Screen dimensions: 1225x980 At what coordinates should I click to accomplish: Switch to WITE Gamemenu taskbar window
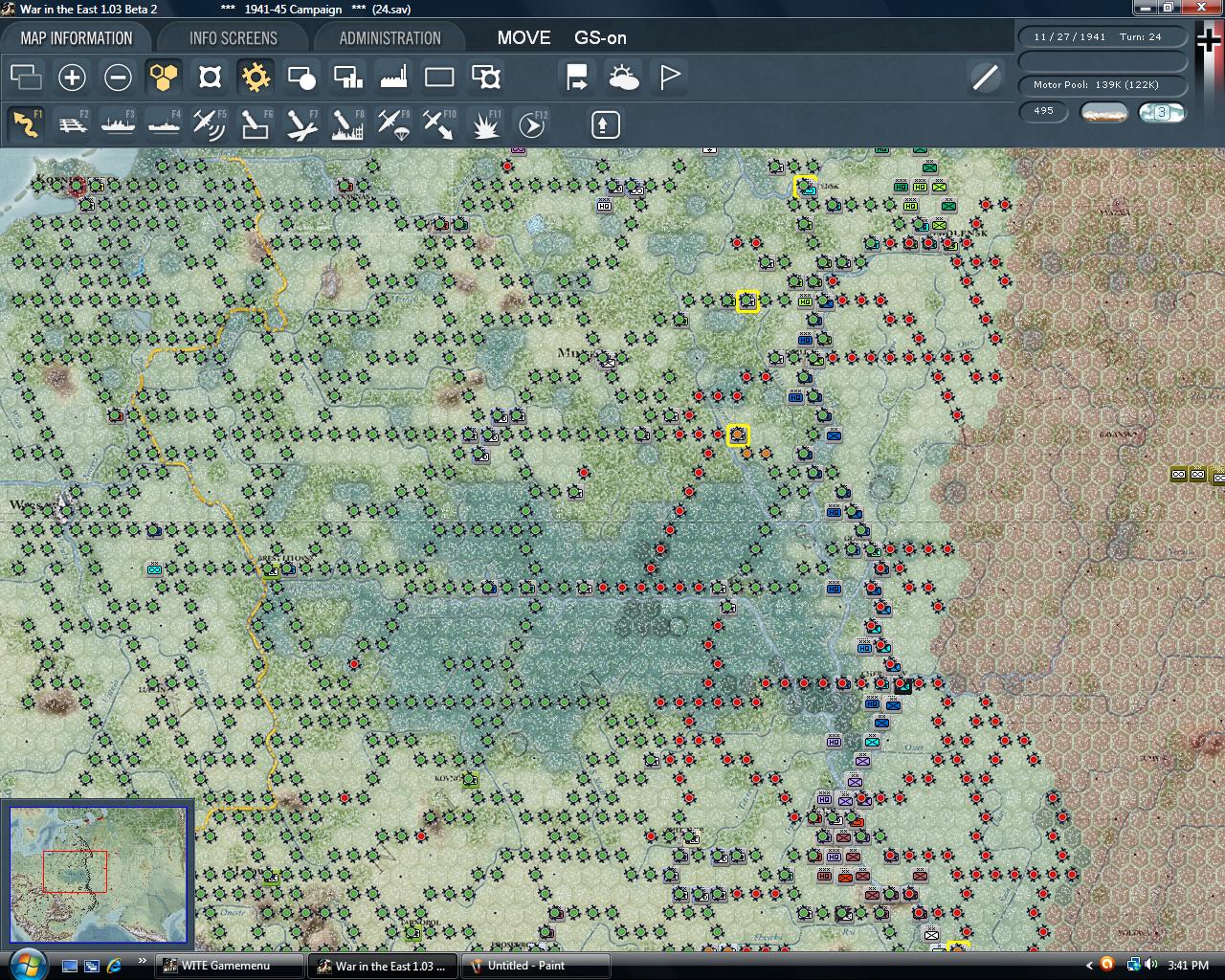(x=230, y=966)
